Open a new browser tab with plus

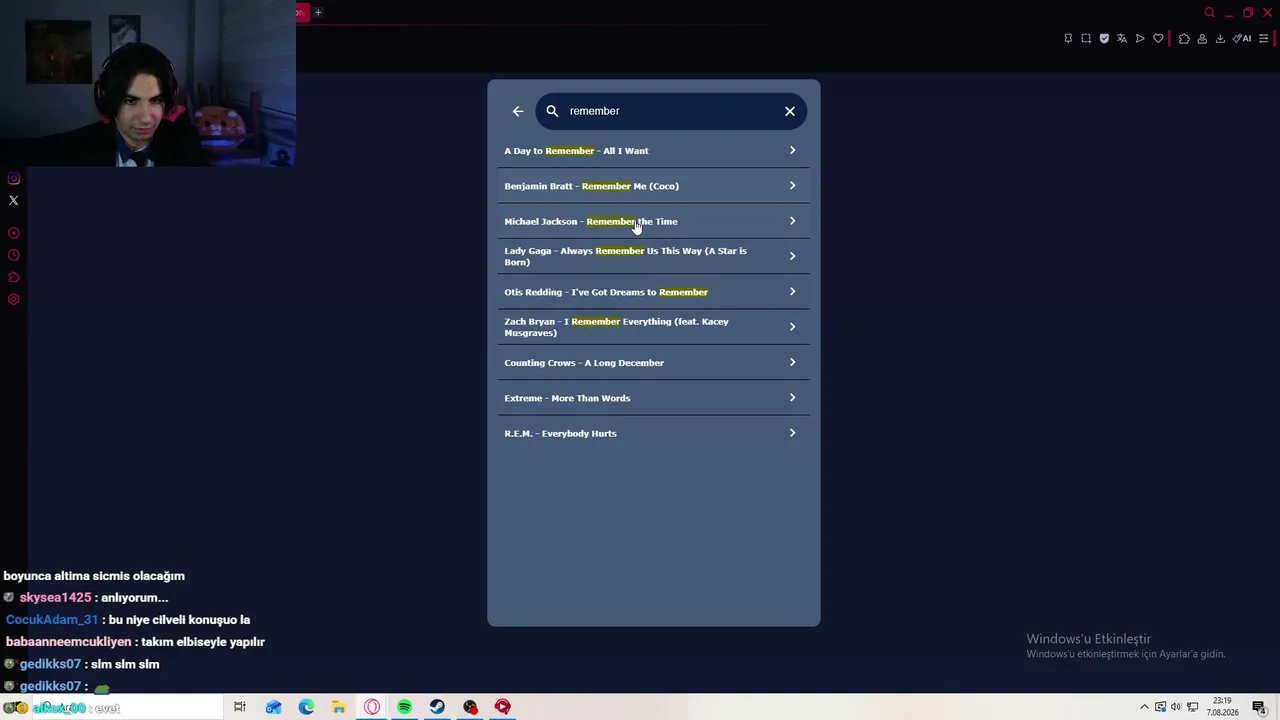pyautogui.click(x=318, y=12)
